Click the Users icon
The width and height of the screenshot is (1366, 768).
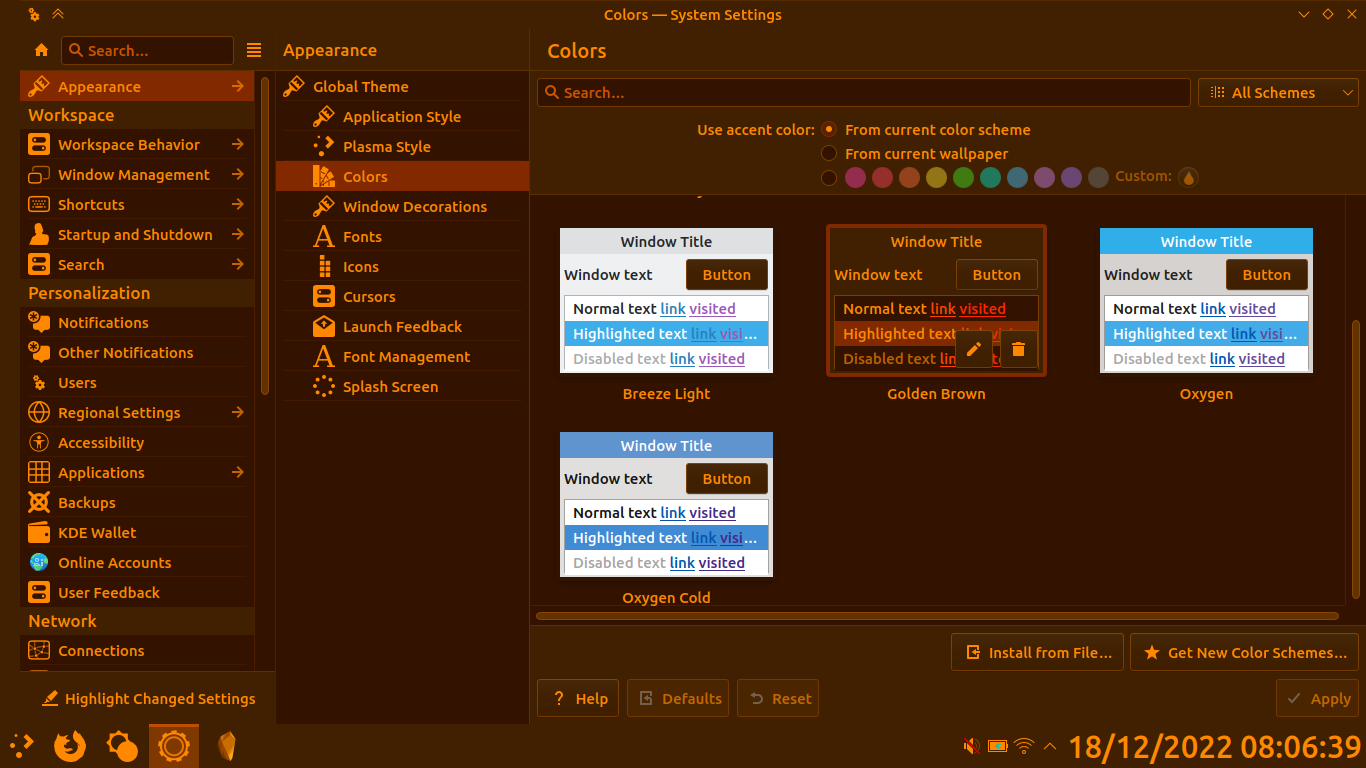[x=39, y=383]
